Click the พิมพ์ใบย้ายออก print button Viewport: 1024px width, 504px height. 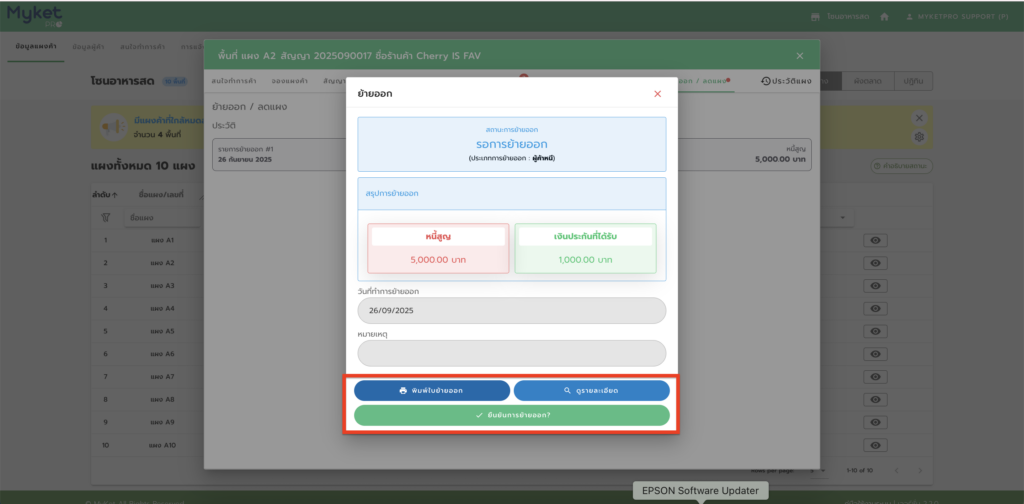432,390
